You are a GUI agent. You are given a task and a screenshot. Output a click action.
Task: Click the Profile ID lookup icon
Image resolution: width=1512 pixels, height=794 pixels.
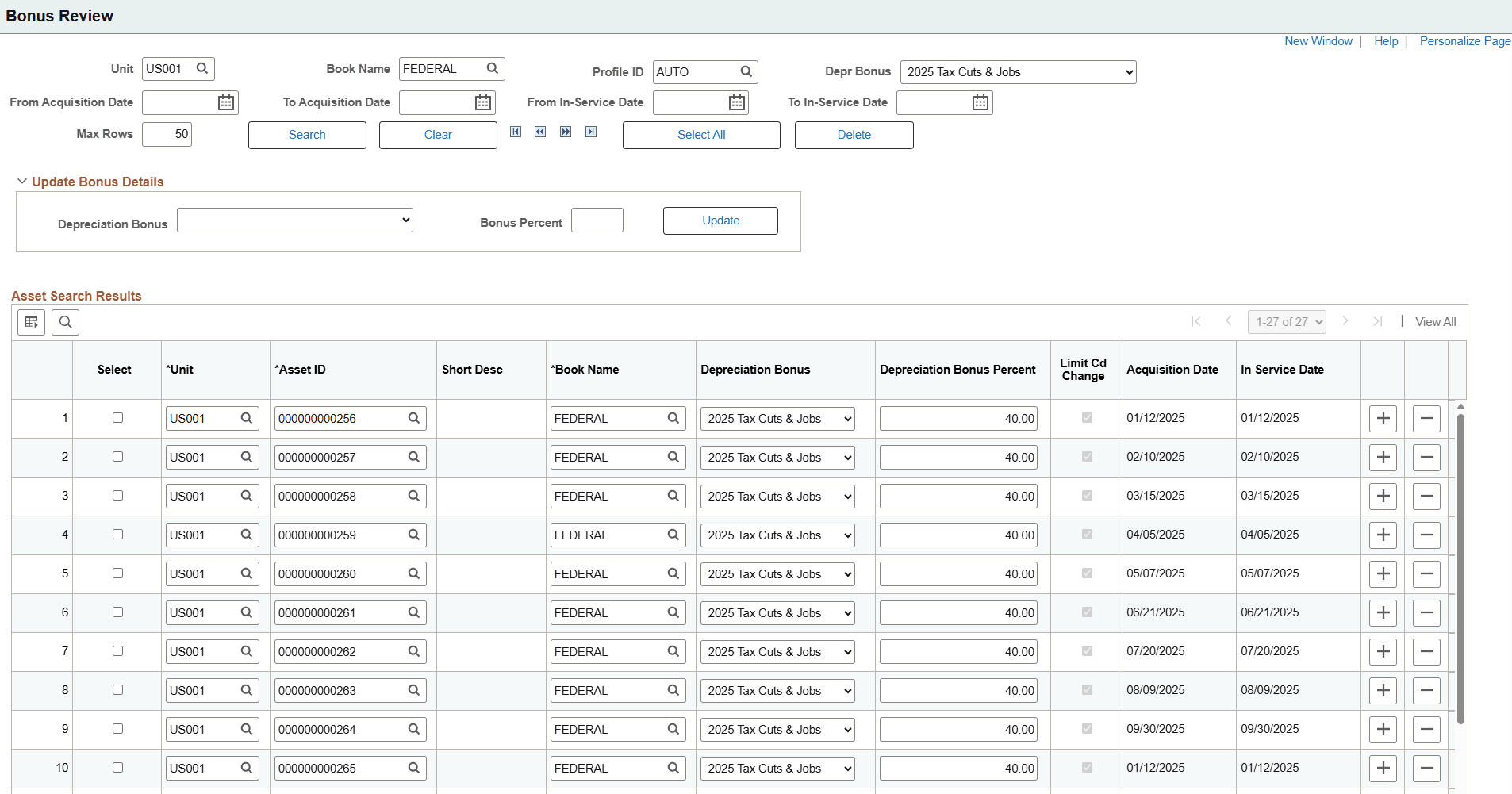(x=746, y=72)
